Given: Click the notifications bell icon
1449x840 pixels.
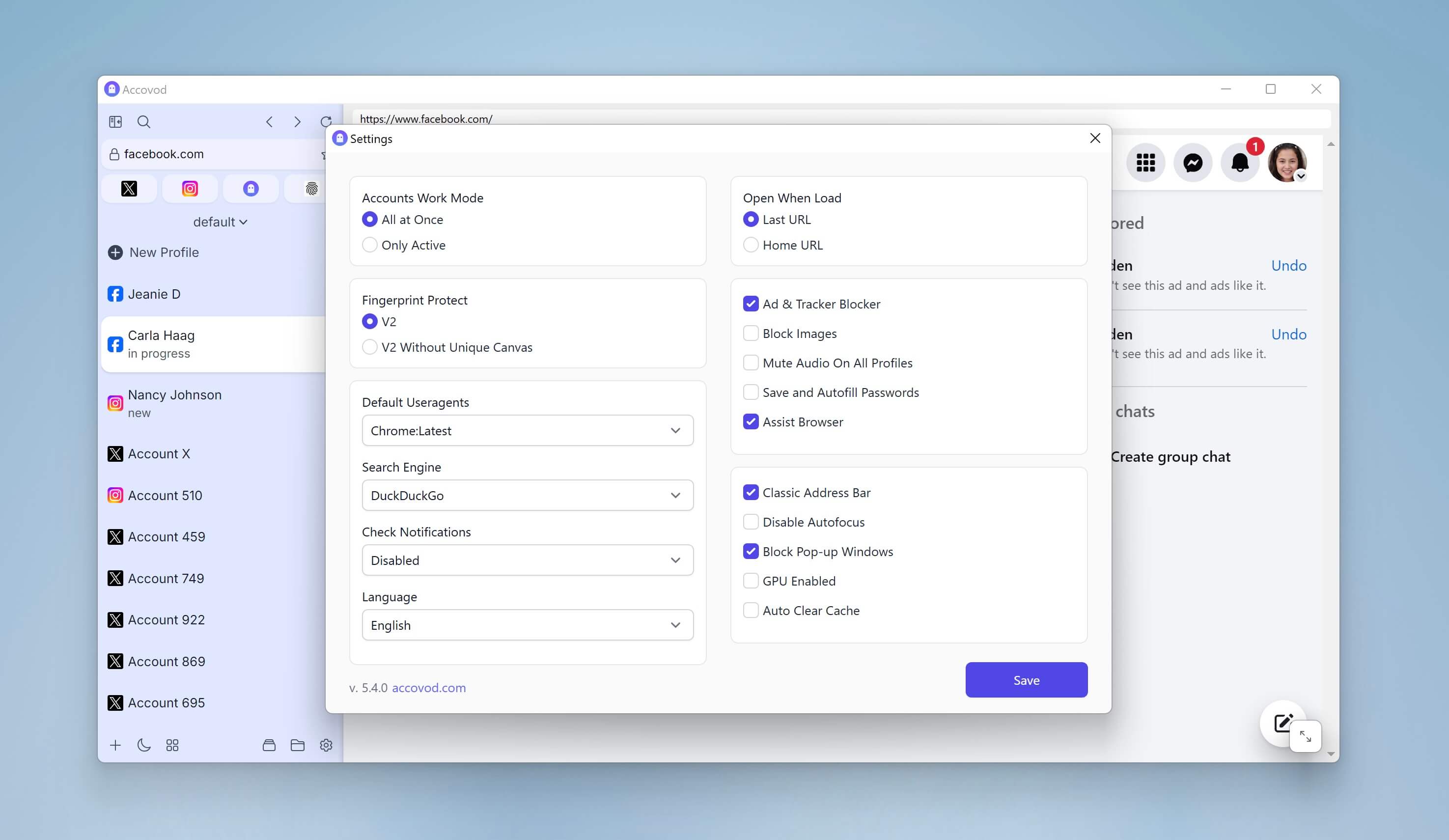Looking at the screenshot, I should tap(1240, 163).
